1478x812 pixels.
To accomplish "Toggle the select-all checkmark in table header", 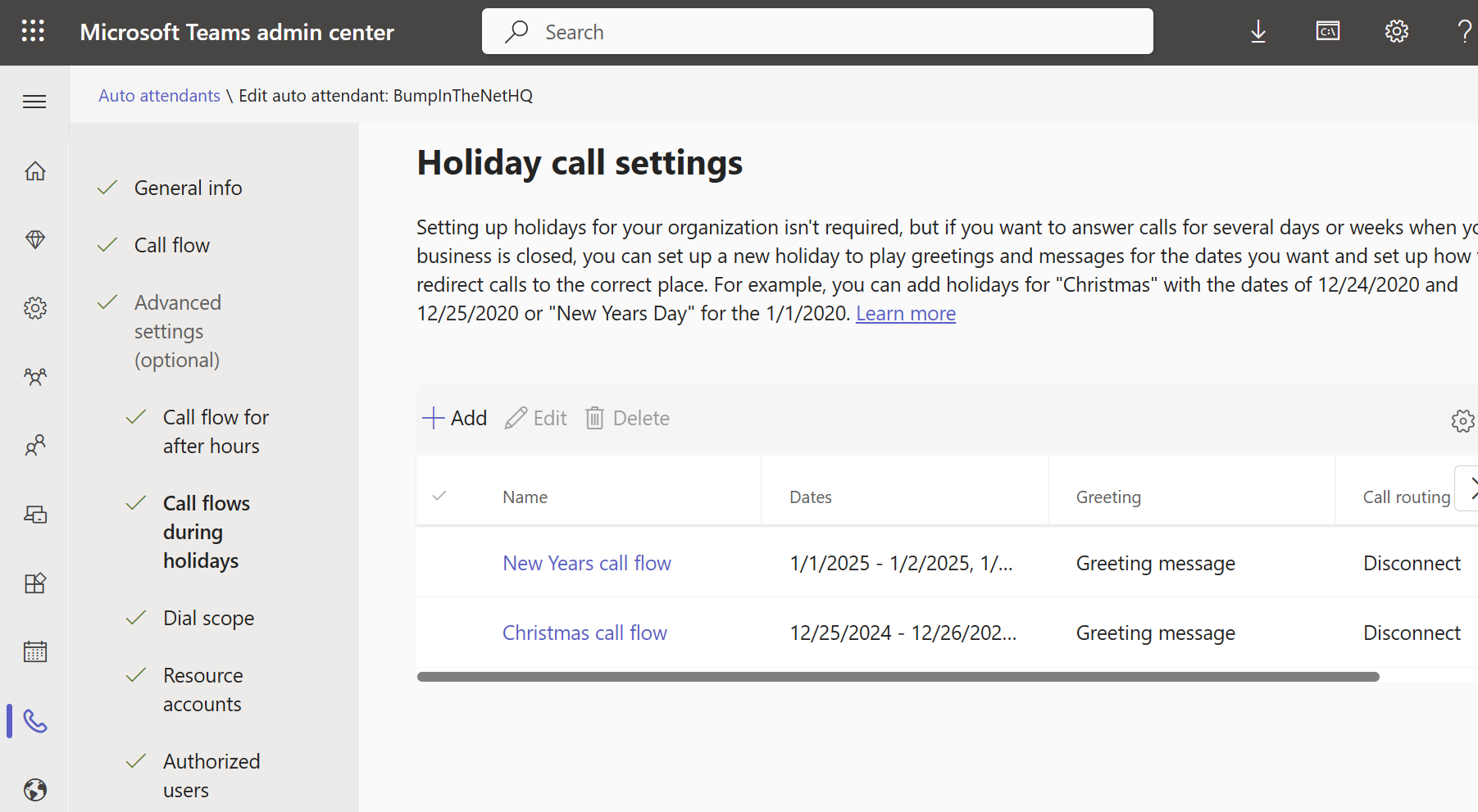I will (x=439, y=497).
